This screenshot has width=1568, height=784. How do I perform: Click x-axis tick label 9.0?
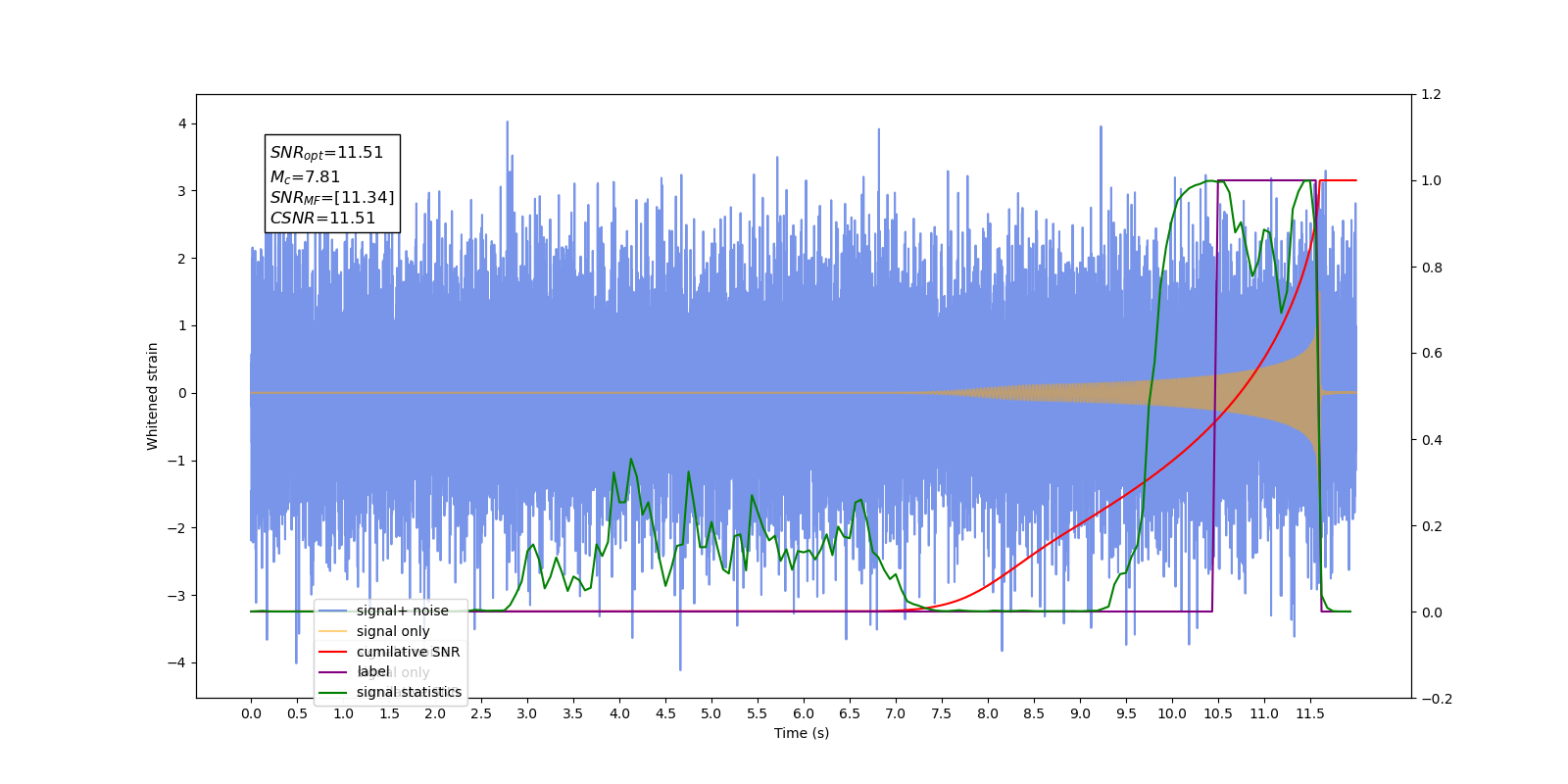1080,713
